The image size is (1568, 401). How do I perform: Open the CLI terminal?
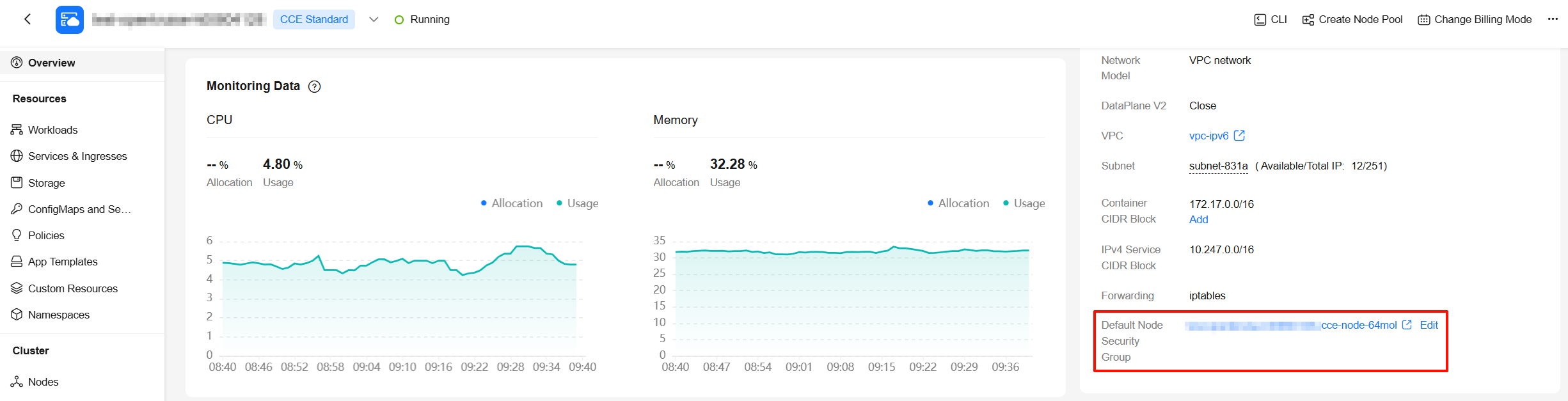(x=1271, y=20)
